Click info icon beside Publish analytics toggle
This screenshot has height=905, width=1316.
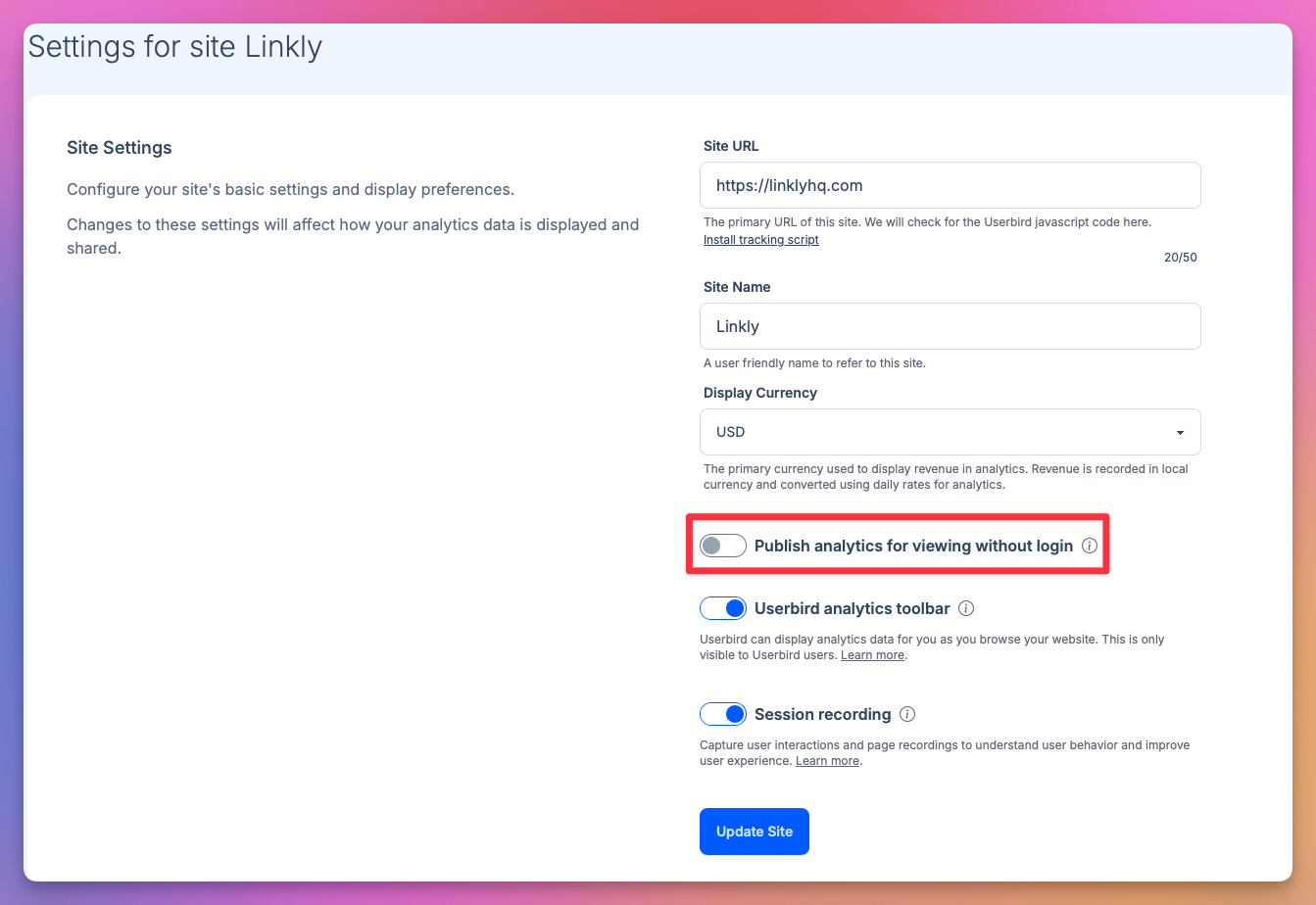click(x=1090, y=546)
